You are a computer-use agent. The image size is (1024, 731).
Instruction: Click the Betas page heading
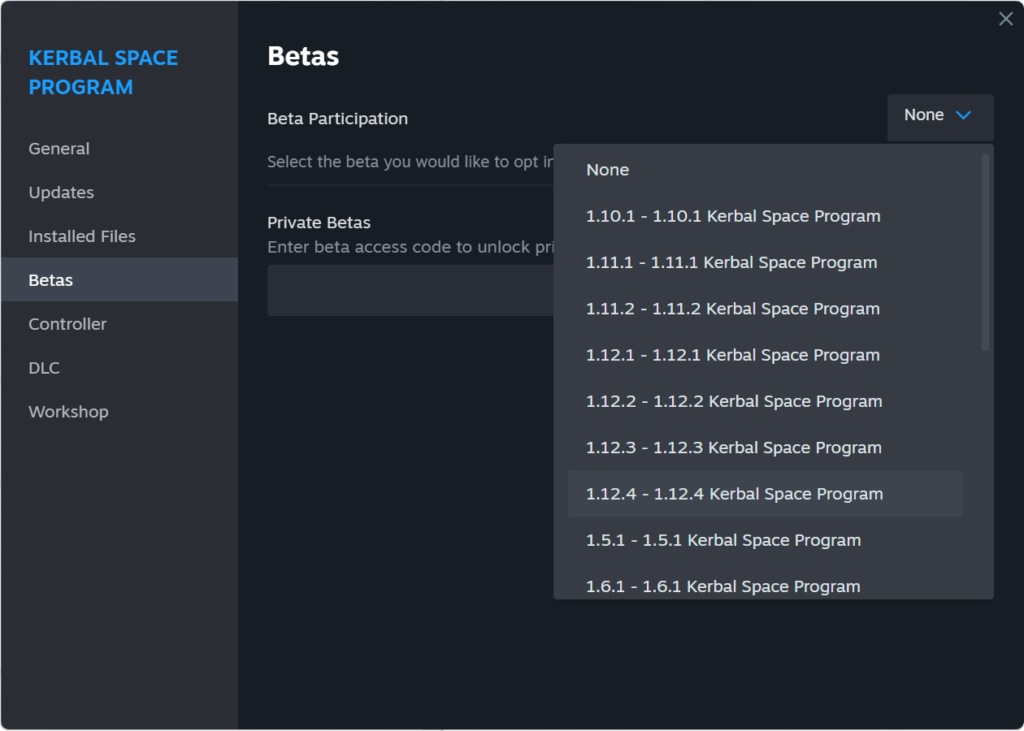point(303,56)
